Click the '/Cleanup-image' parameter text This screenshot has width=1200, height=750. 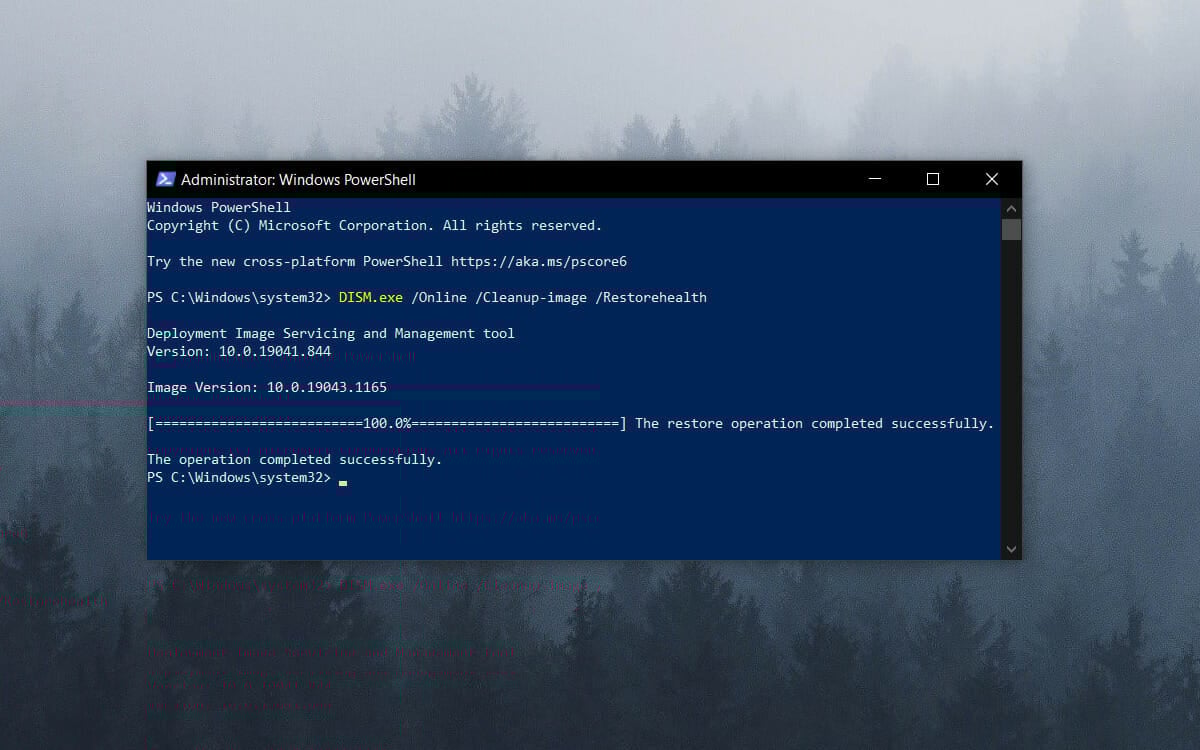tap(531, 298)
